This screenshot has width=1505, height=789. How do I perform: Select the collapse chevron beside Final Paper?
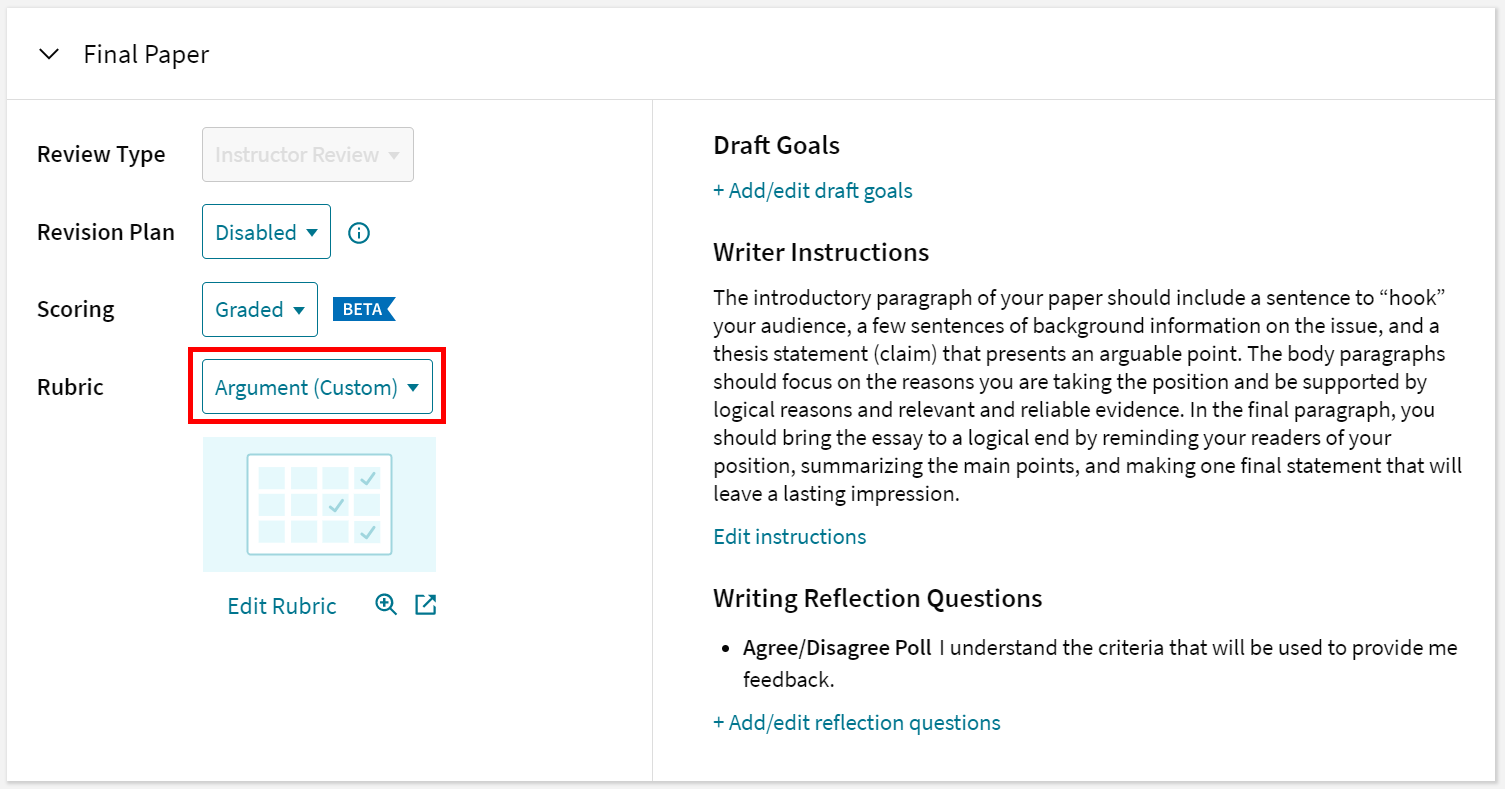coord(49,54)
